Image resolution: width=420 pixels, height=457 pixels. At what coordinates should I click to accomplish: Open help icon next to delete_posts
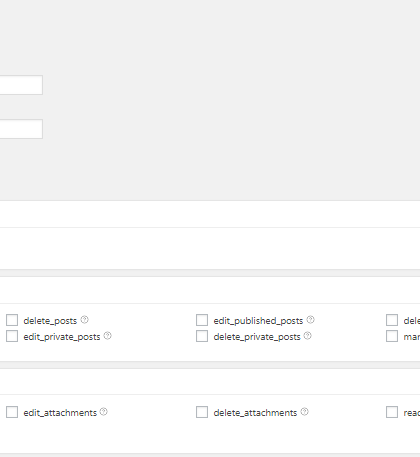click(85, 320)
